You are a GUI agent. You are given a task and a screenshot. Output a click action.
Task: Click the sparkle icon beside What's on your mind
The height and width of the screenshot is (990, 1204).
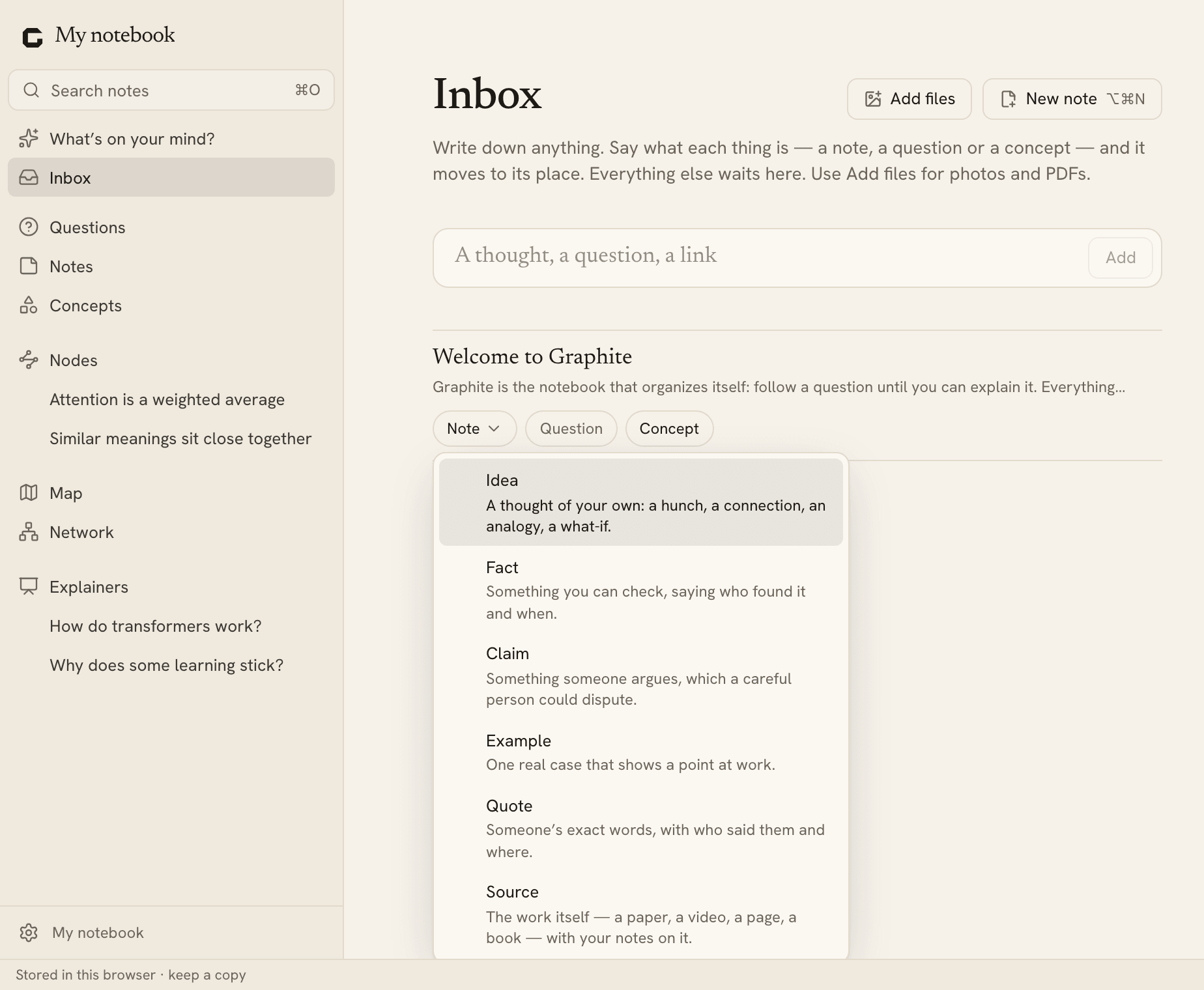pos(29,138)
